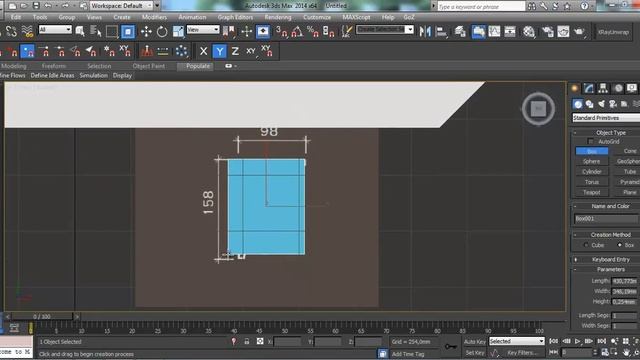Open the Edit menu
Screen dimensions: 640x360
point(16,17)
